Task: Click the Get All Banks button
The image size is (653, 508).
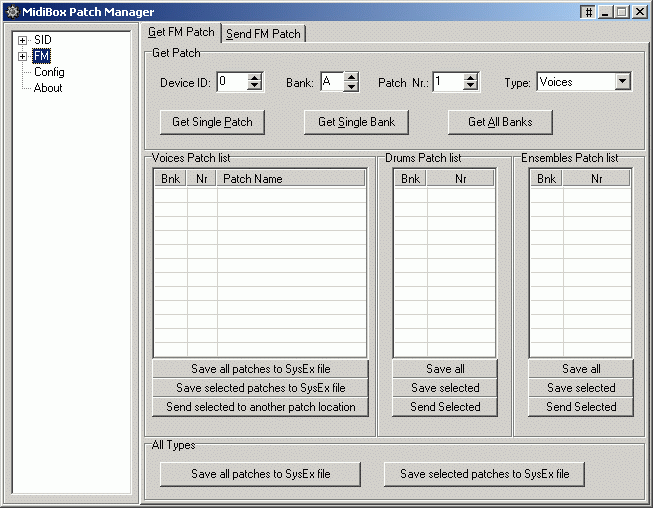Action: click(500, 122)
